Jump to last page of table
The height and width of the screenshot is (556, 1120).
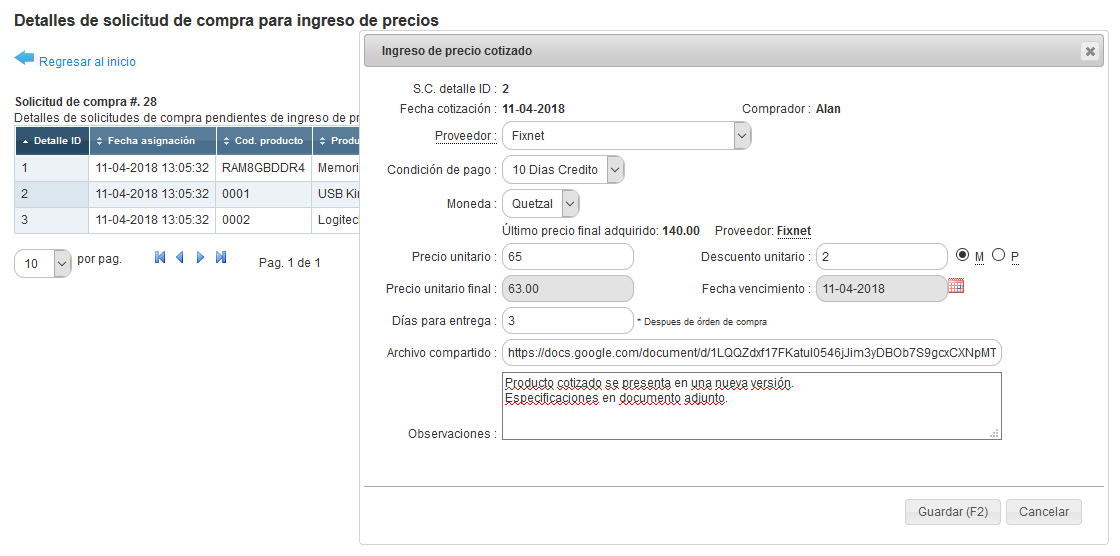point(221,258)
